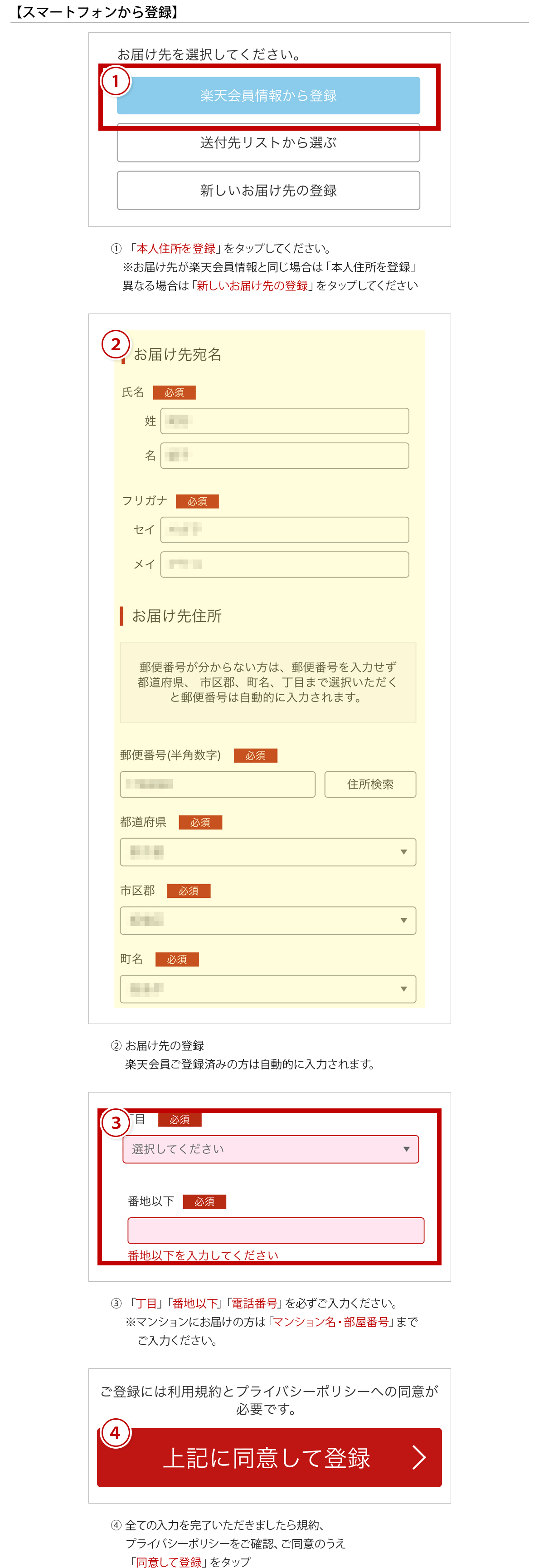Tap the 上記に同意して登録 button
The image size is (539, 1568).
point(269,1457)
